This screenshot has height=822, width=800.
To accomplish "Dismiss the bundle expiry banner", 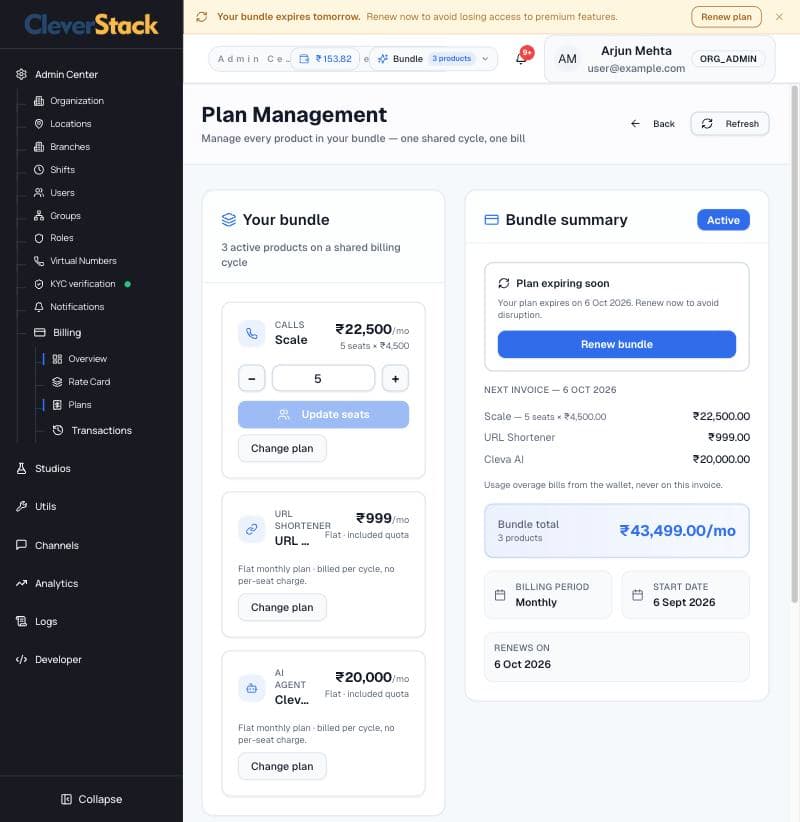I will [779, 17].
